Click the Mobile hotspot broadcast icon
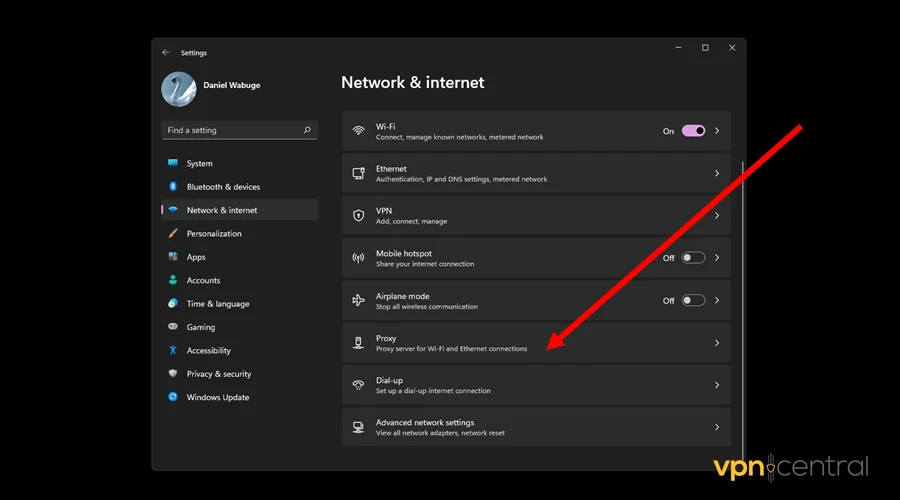Screen dimensions: 900x500 point(358,258)
